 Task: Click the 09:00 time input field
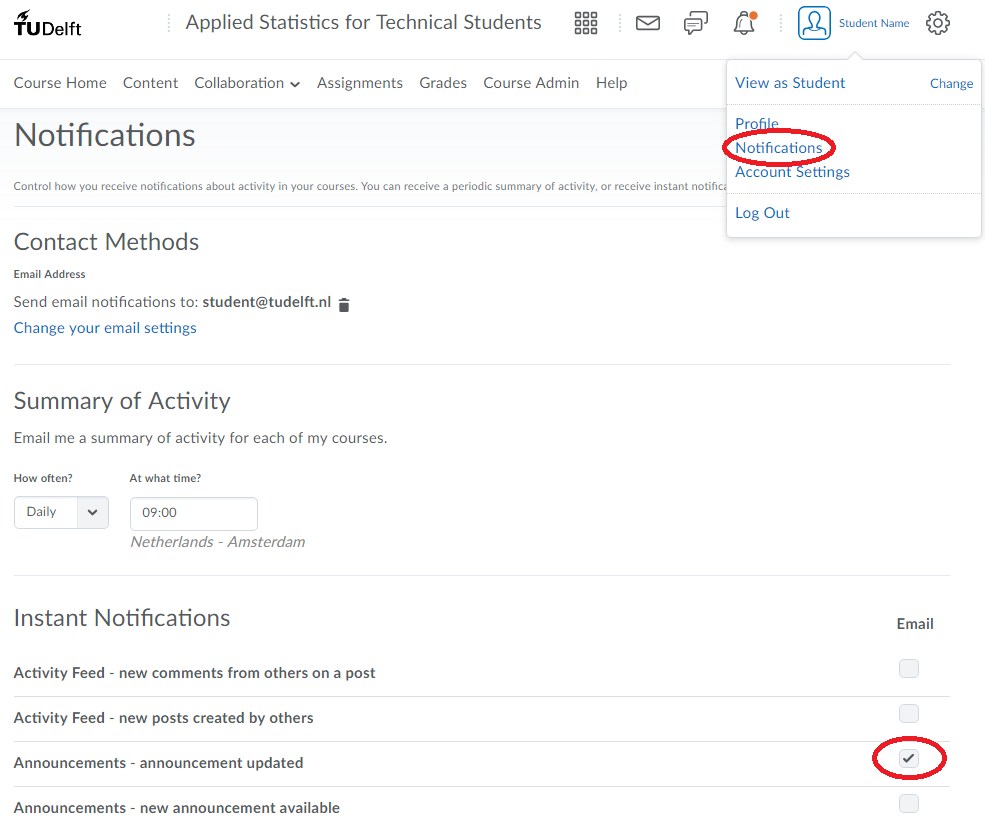coord(193,513)
